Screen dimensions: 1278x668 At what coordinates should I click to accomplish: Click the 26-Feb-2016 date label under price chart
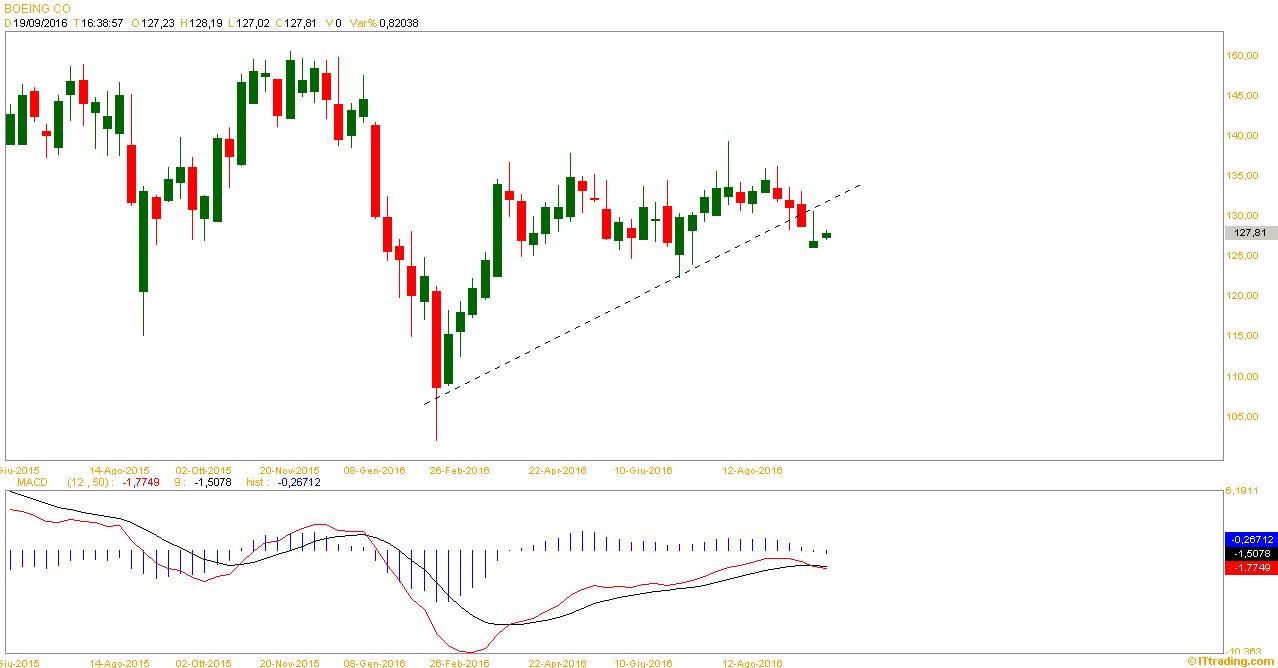click(461, 470)
